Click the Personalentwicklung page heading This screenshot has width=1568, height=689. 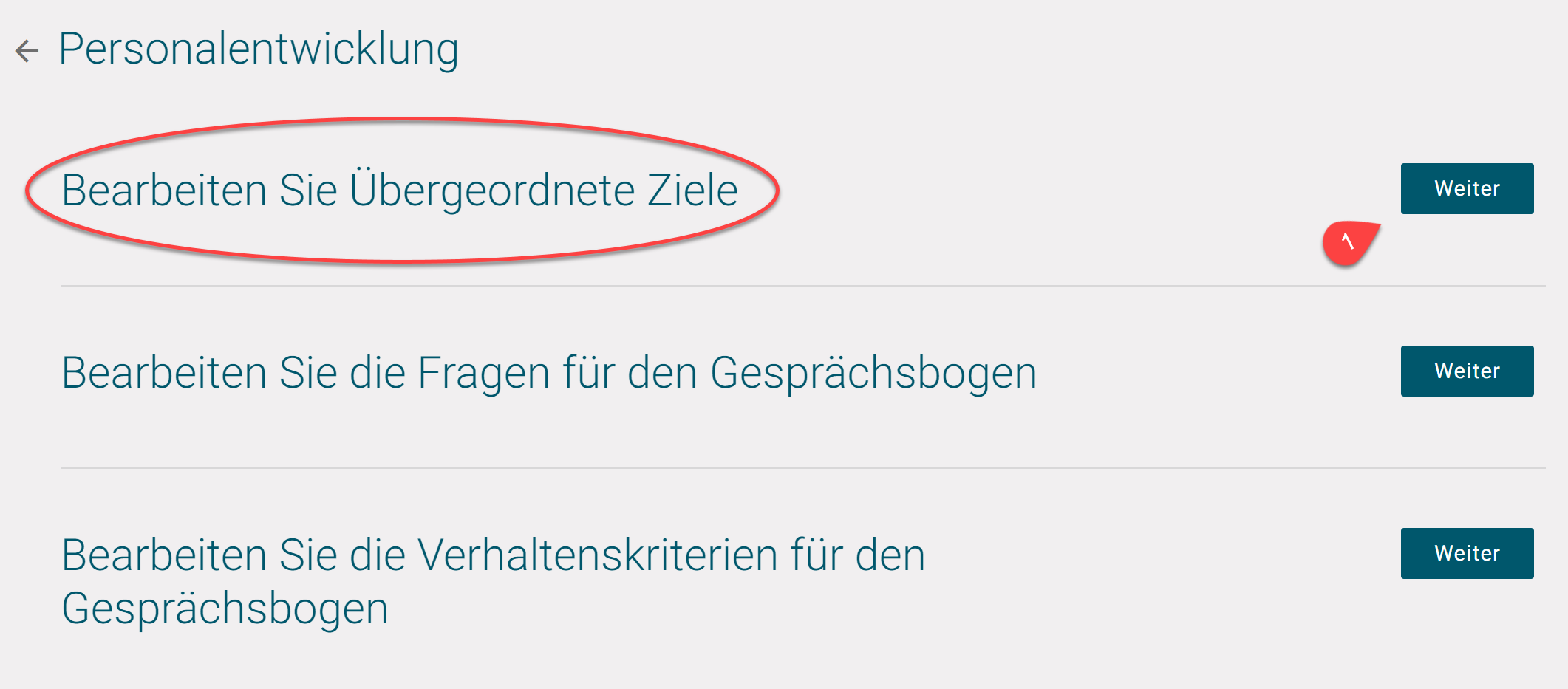tap(259, 49)
